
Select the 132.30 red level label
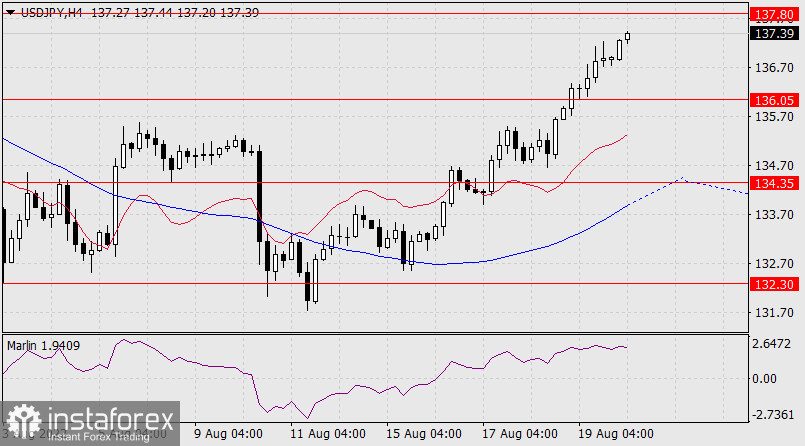(774, 284)
